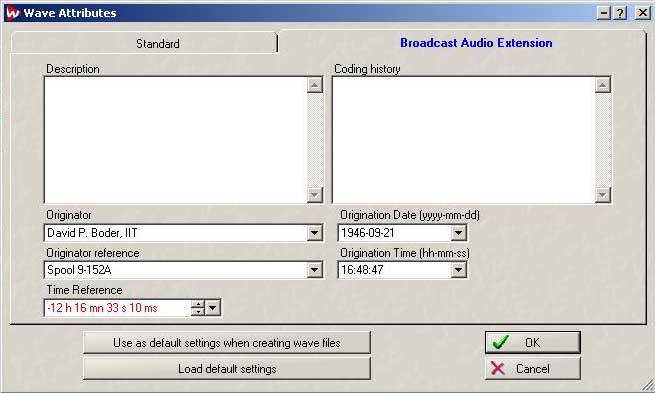655x393 pixels.
Task: Click the red X Cancel button
Action: (533, 368)
